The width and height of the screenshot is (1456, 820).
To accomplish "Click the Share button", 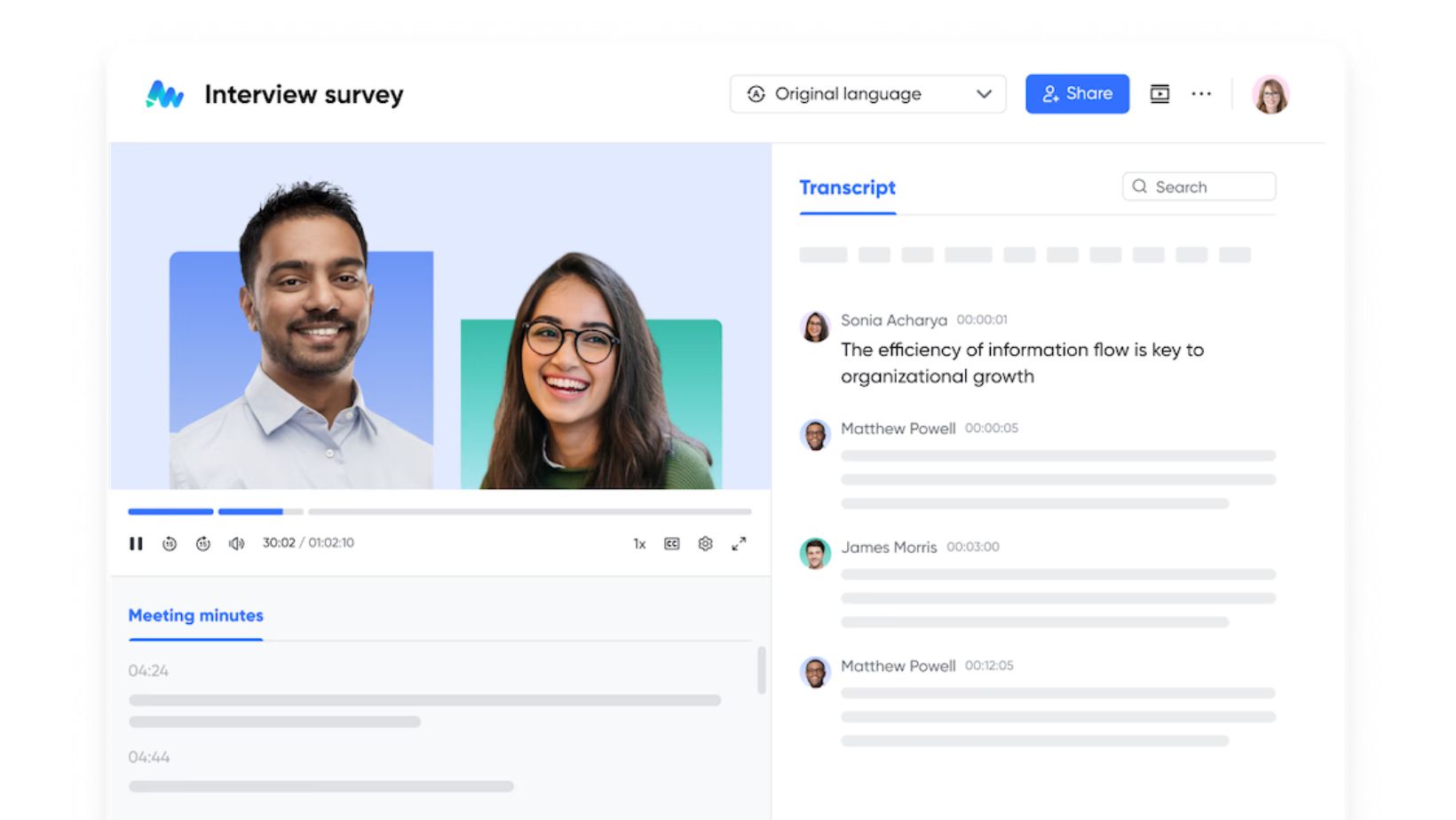I will (x=1077, y=94).
